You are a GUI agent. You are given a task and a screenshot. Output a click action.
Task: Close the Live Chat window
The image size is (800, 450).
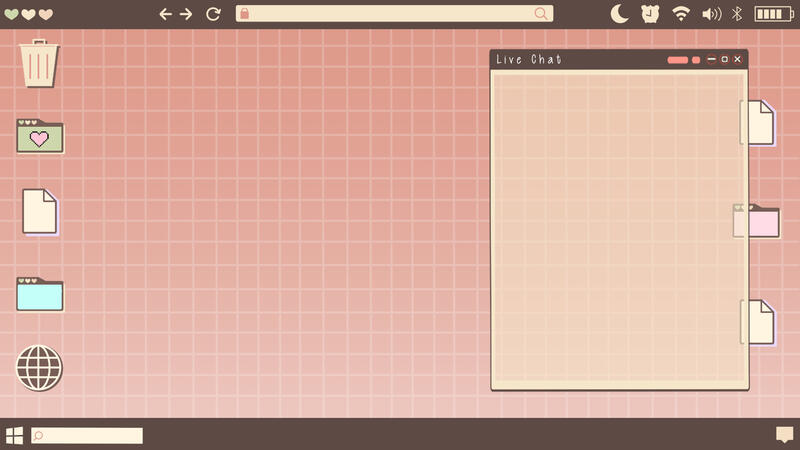pyautogui.click(x=737, y=60)
